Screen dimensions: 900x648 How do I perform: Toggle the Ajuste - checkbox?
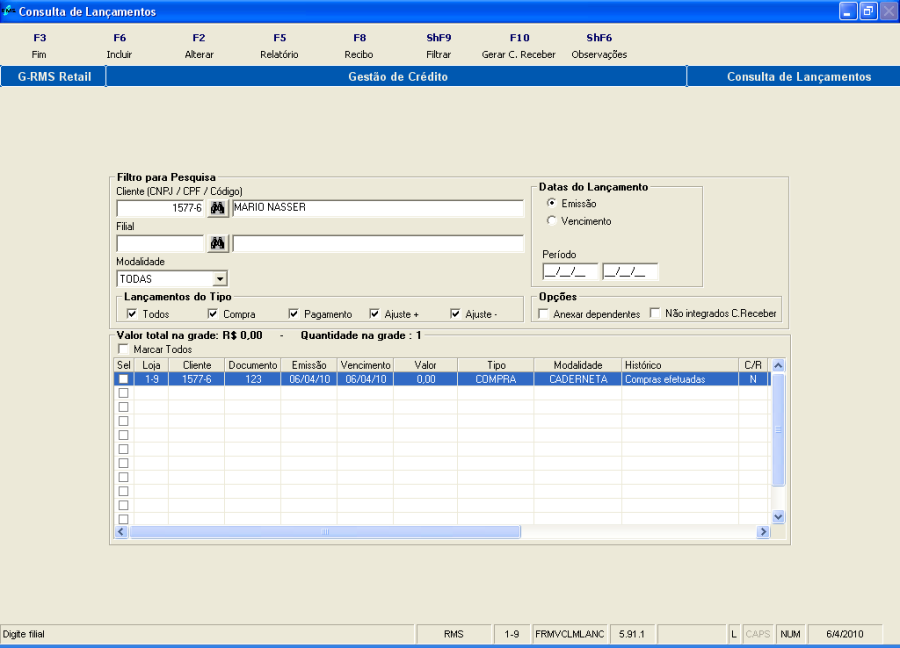456,314
